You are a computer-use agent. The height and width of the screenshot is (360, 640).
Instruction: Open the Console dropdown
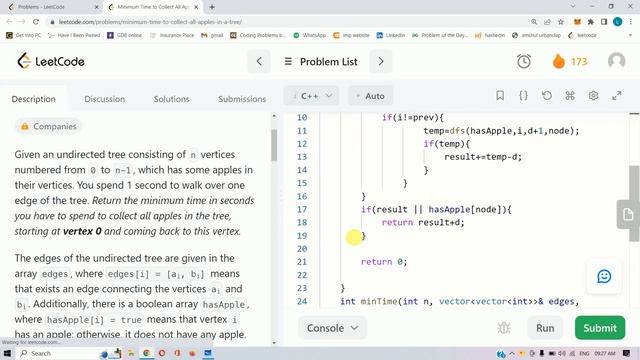(x=332, y=328)
